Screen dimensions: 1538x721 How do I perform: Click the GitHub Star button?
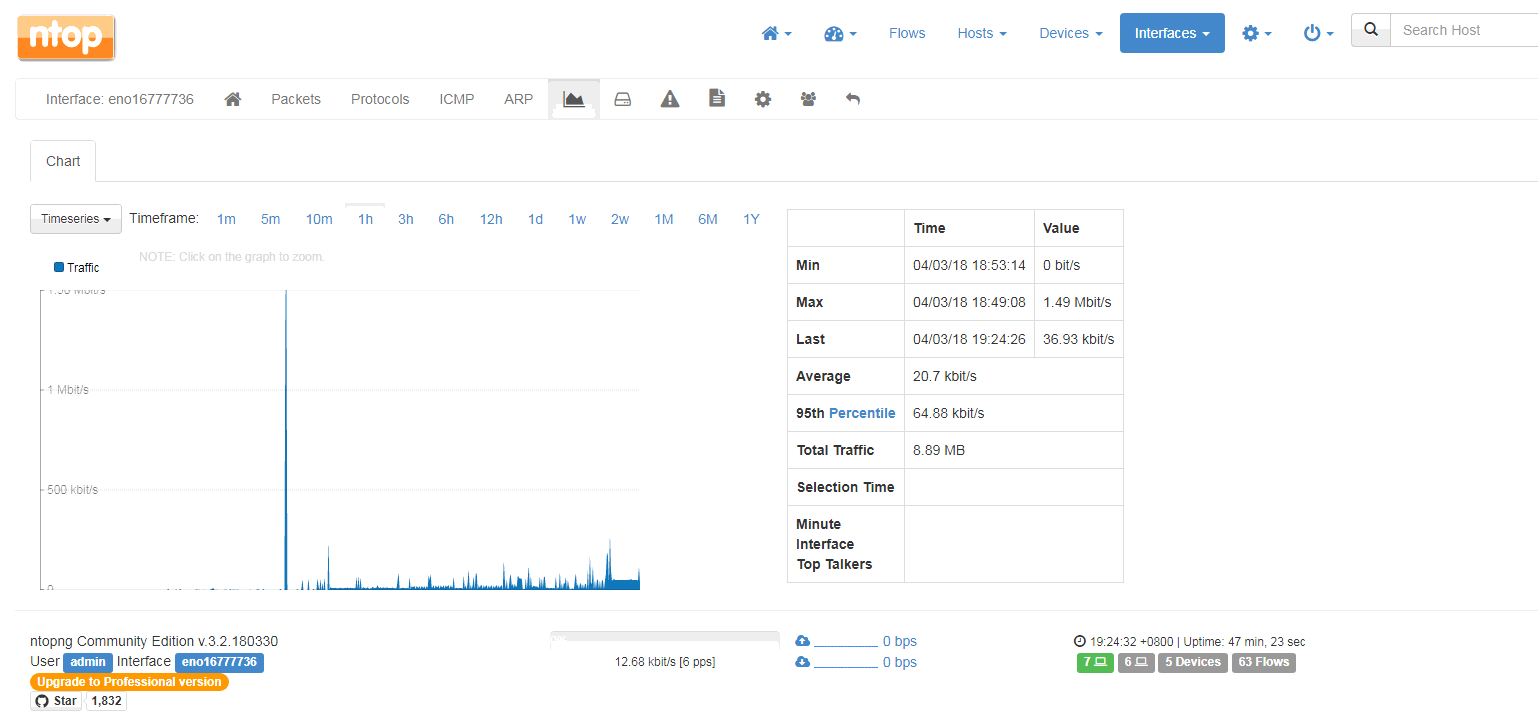tap(57, 701)
